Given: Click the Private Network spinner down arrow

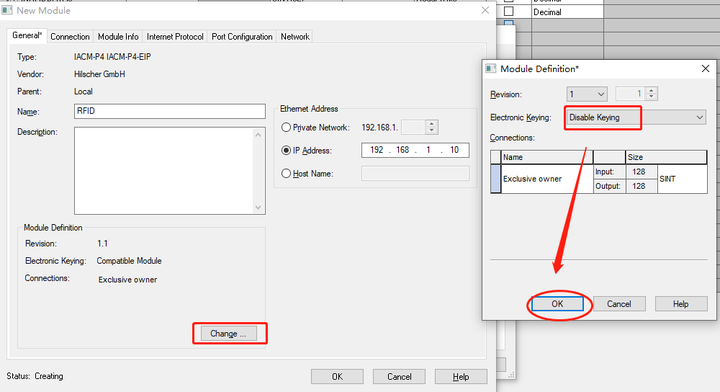Looking at the screenshot, I should point(431,130).
